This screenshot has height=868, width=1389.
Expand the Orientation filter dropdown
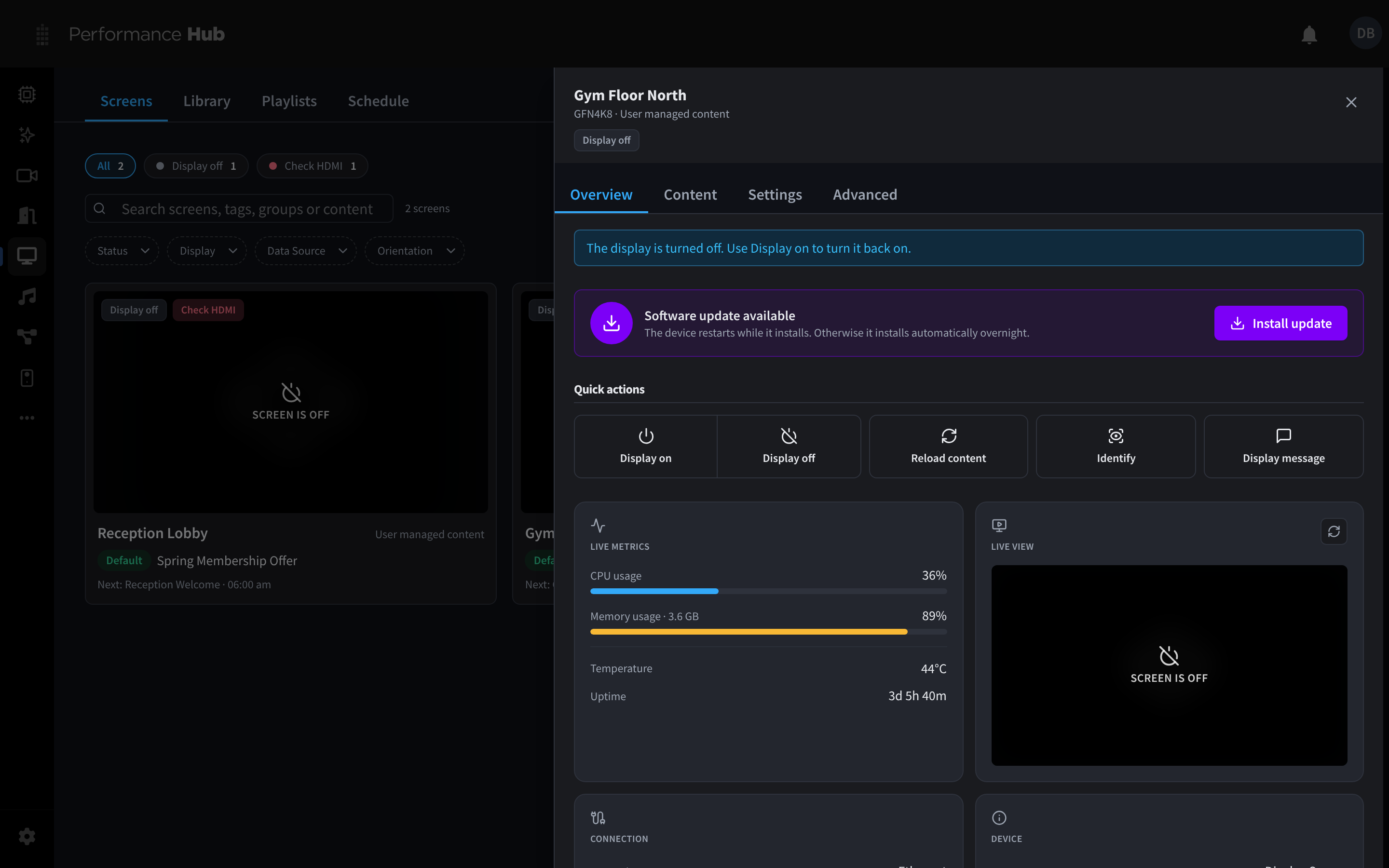415,251
